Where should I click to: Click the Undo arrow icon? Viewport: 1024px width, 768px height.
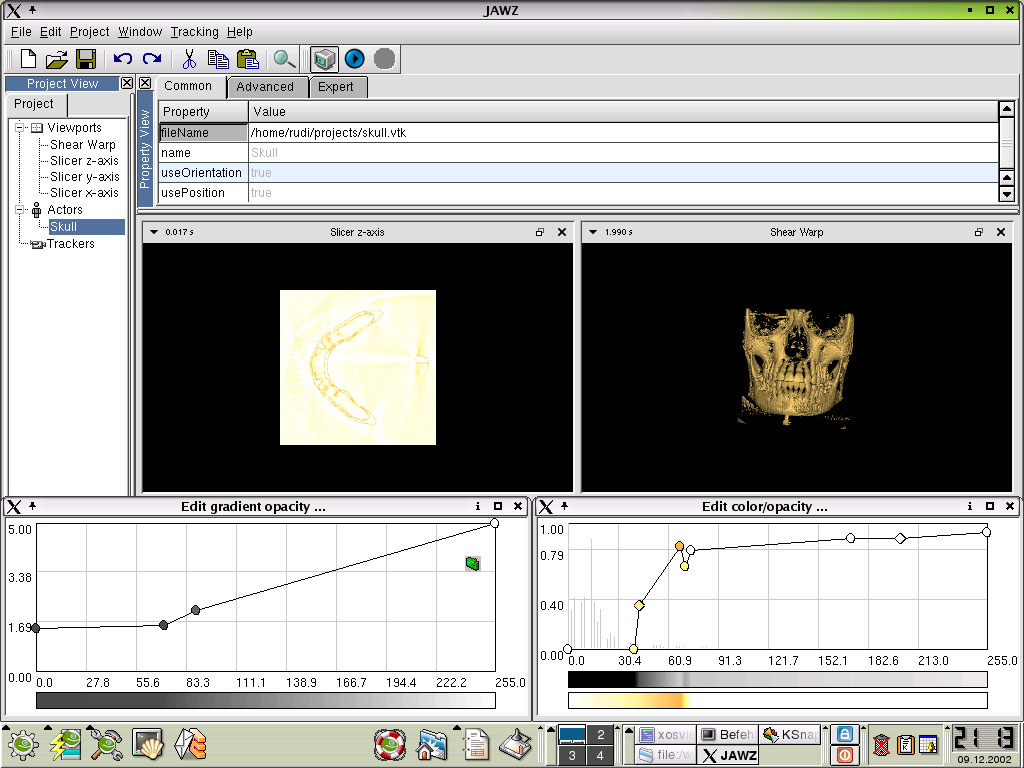tap(123, 59)
